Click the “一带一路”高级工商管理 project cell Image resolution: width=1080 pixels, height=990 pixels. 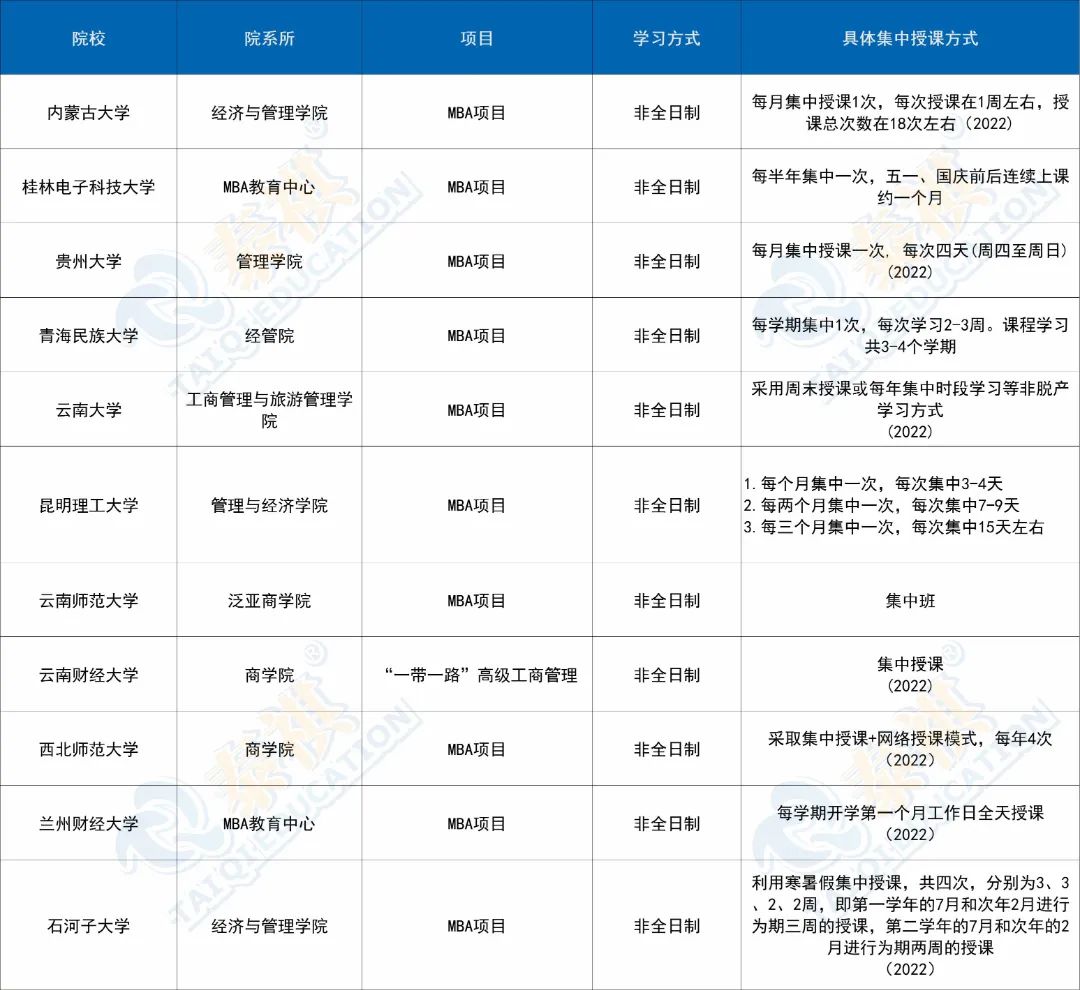pos(477,675)
